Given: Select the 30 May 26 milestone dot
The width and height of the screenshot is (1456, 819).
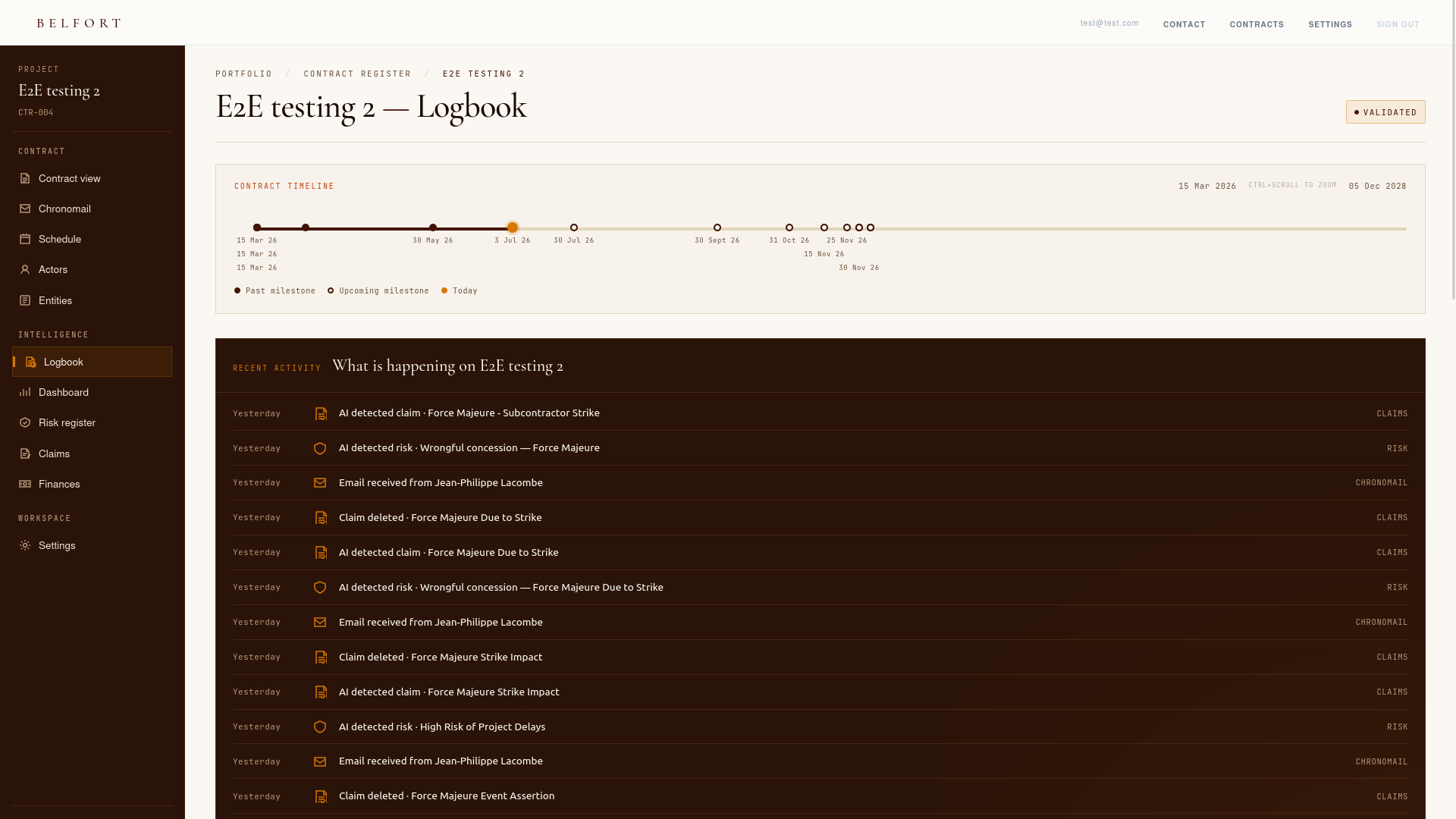Looking at the screenshot, I should (x=433, y=227).
